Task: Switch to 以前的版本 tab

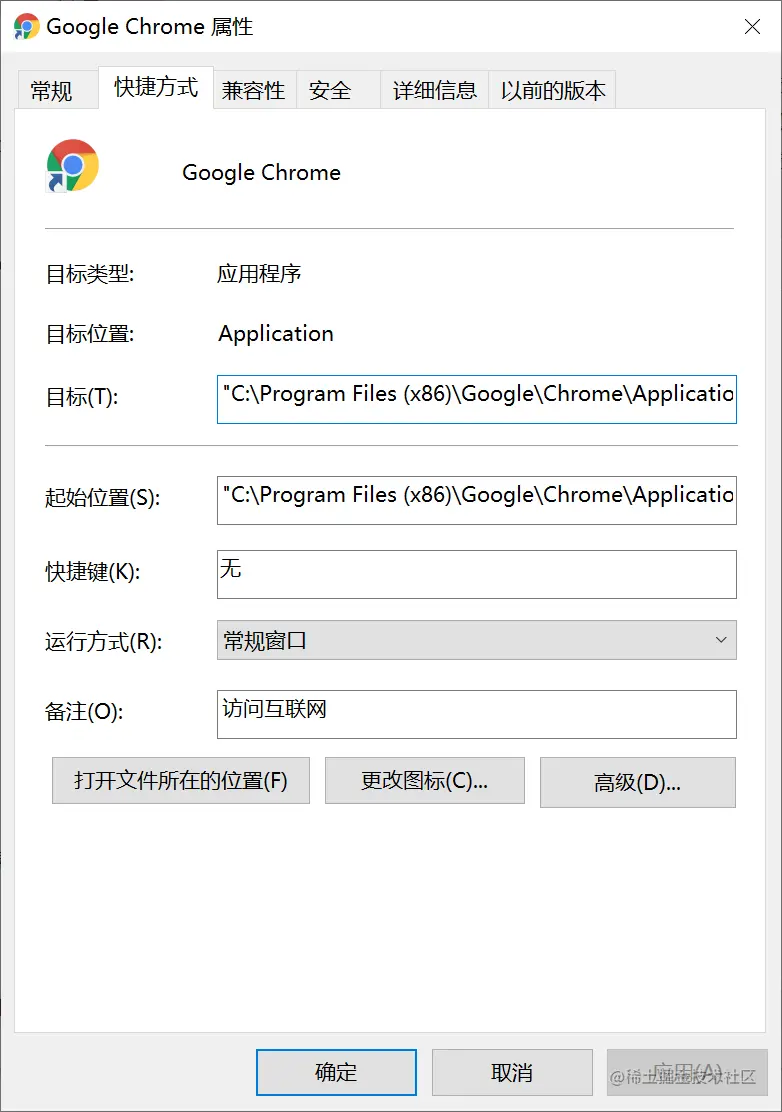Action: [552, 89]
